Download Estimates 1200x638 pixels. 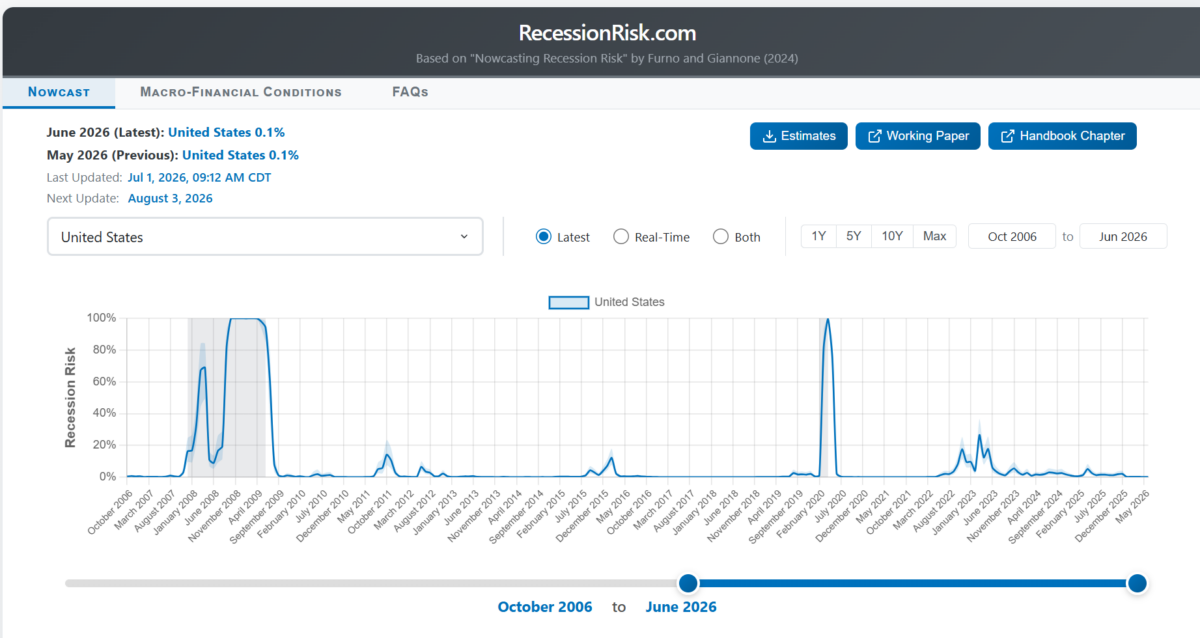pos(799,136)
